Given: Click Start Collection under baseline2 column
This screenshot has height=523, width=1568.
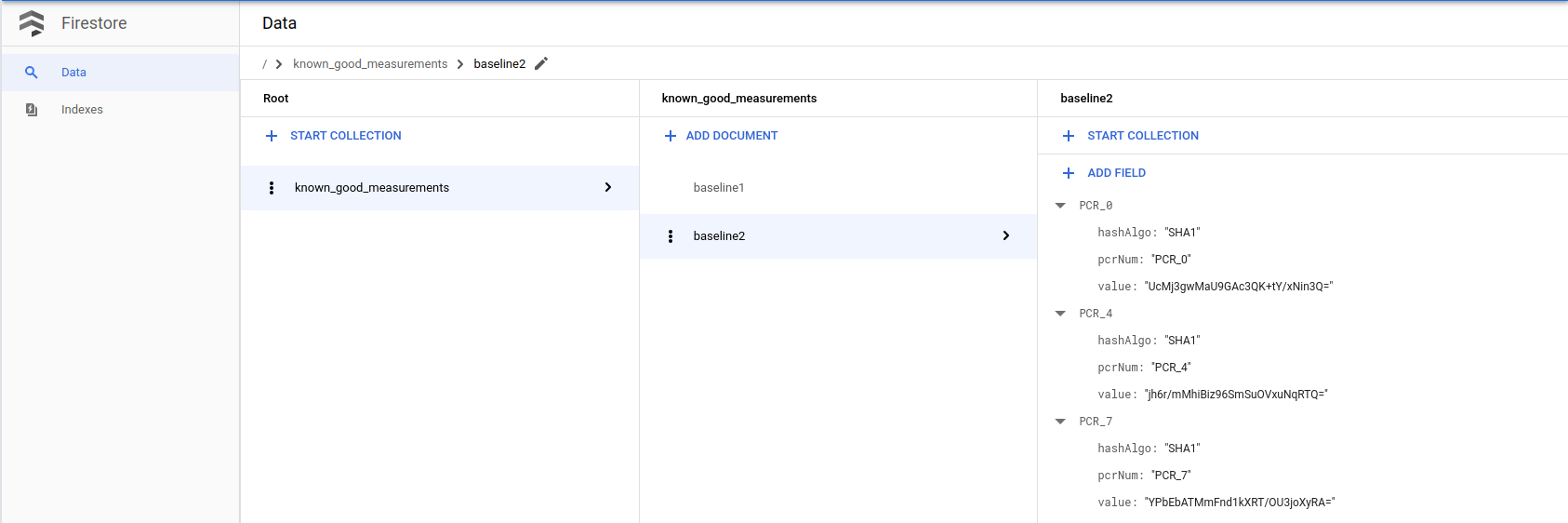Looking at the screenshot, I should click(1142, 136).
